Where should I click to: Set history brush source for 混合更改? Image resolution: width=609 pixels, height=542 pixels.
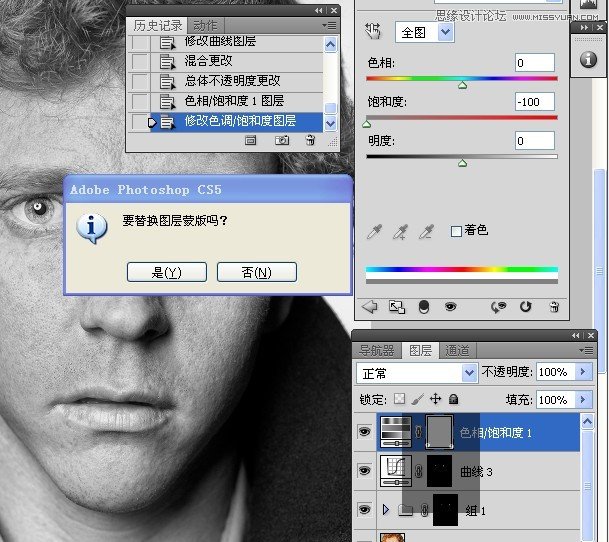coord(139,61)
